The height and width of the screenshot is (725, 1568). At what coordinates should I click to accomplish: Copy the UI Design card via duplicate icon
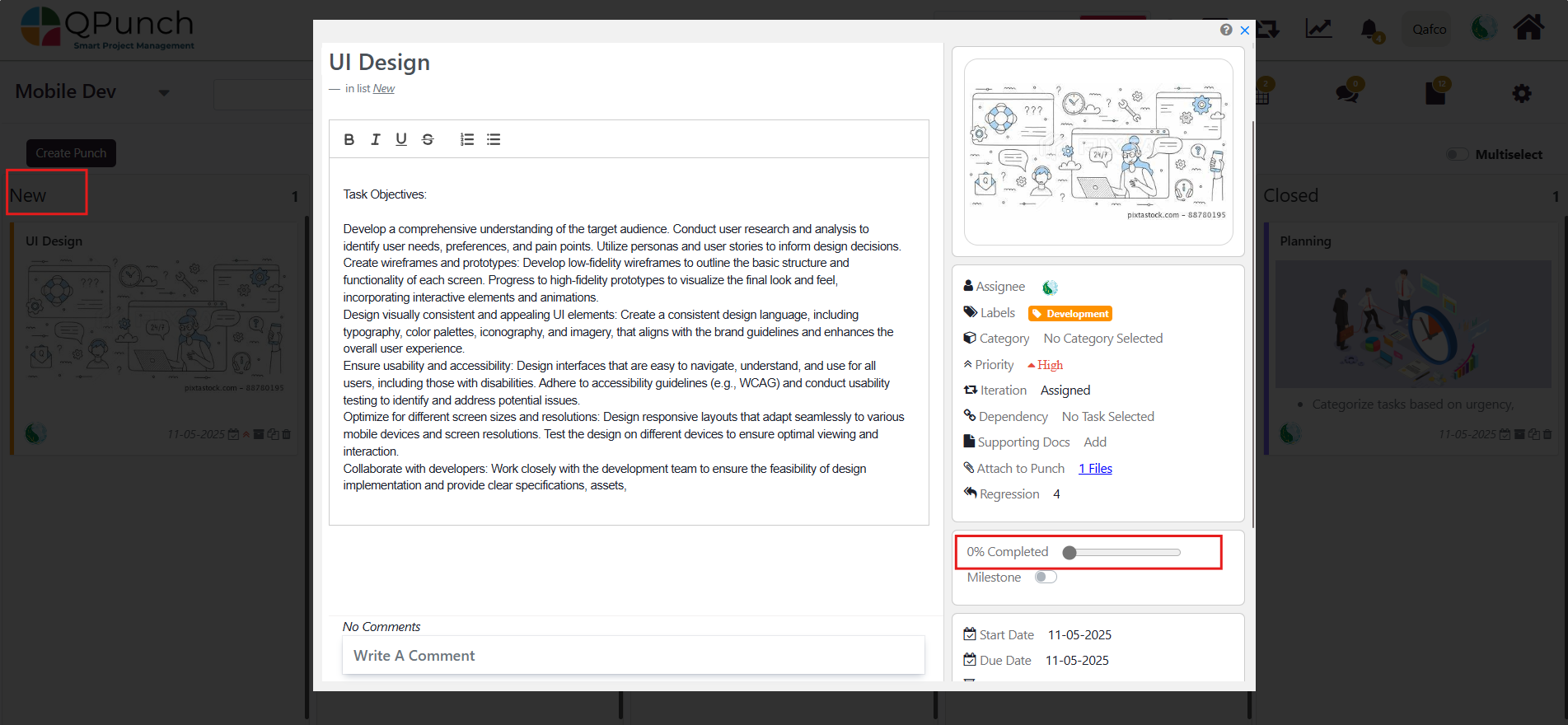[273, 434]
